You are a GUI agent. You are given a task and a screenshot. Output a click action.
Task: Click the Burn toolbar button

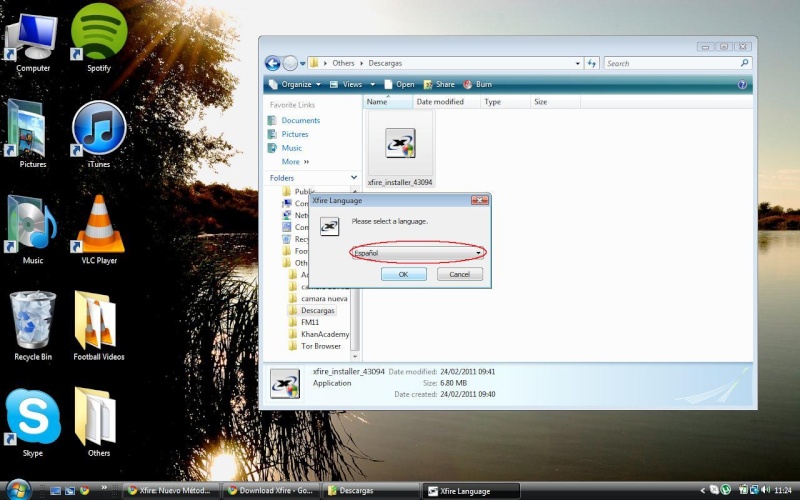click(478, 85)
